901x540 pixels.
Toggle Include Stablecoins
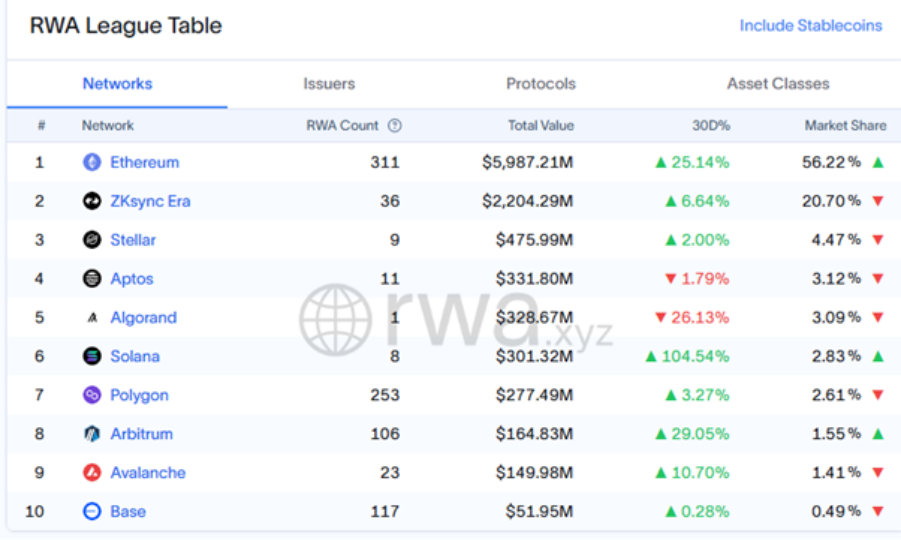810,26
